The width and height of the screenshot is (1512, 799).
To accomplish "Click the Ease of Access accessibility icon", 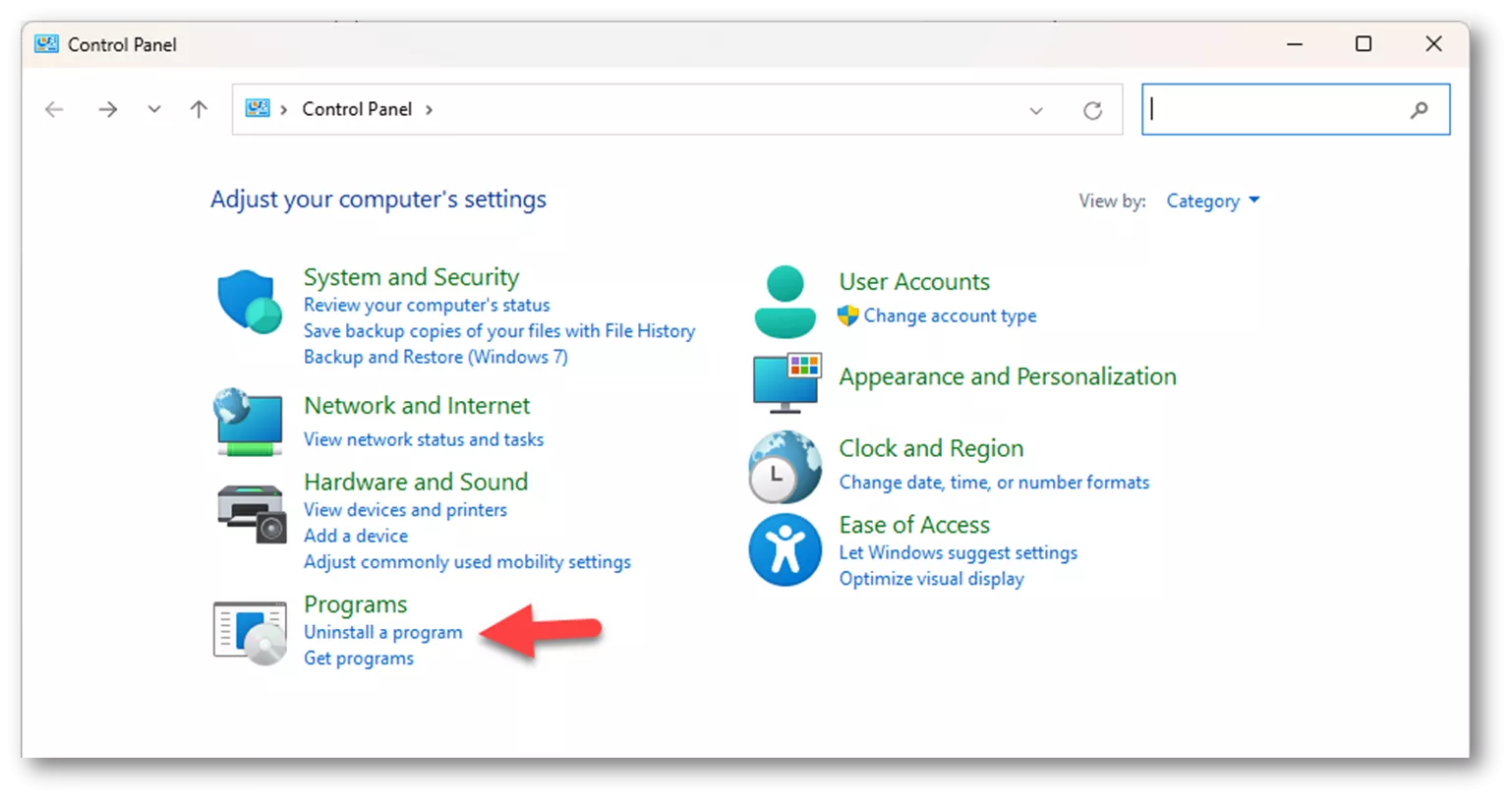I will coord(784,550).
